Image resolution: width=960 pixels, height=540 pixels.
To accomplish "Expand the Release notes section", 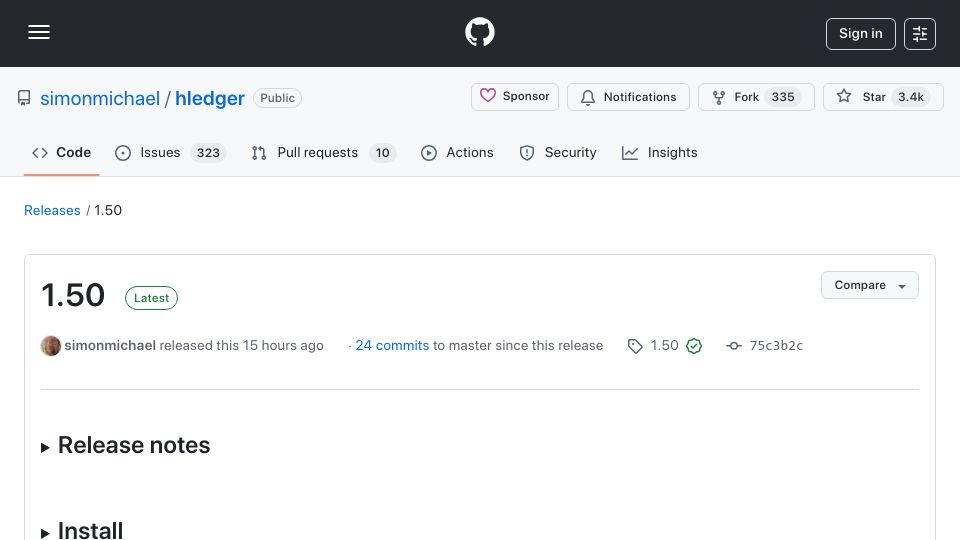I will 126,445.
